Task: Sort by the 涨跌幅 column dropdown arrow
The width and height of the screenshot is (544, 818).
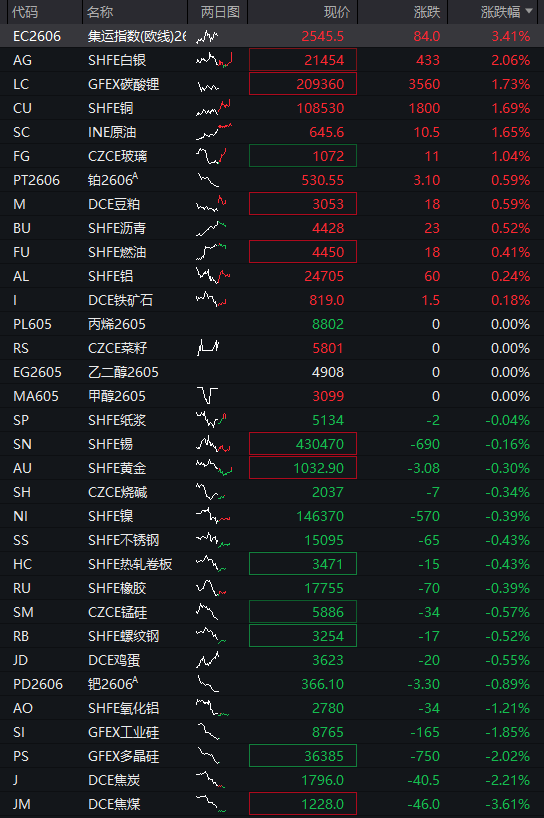Action: (x=529, y=11)
